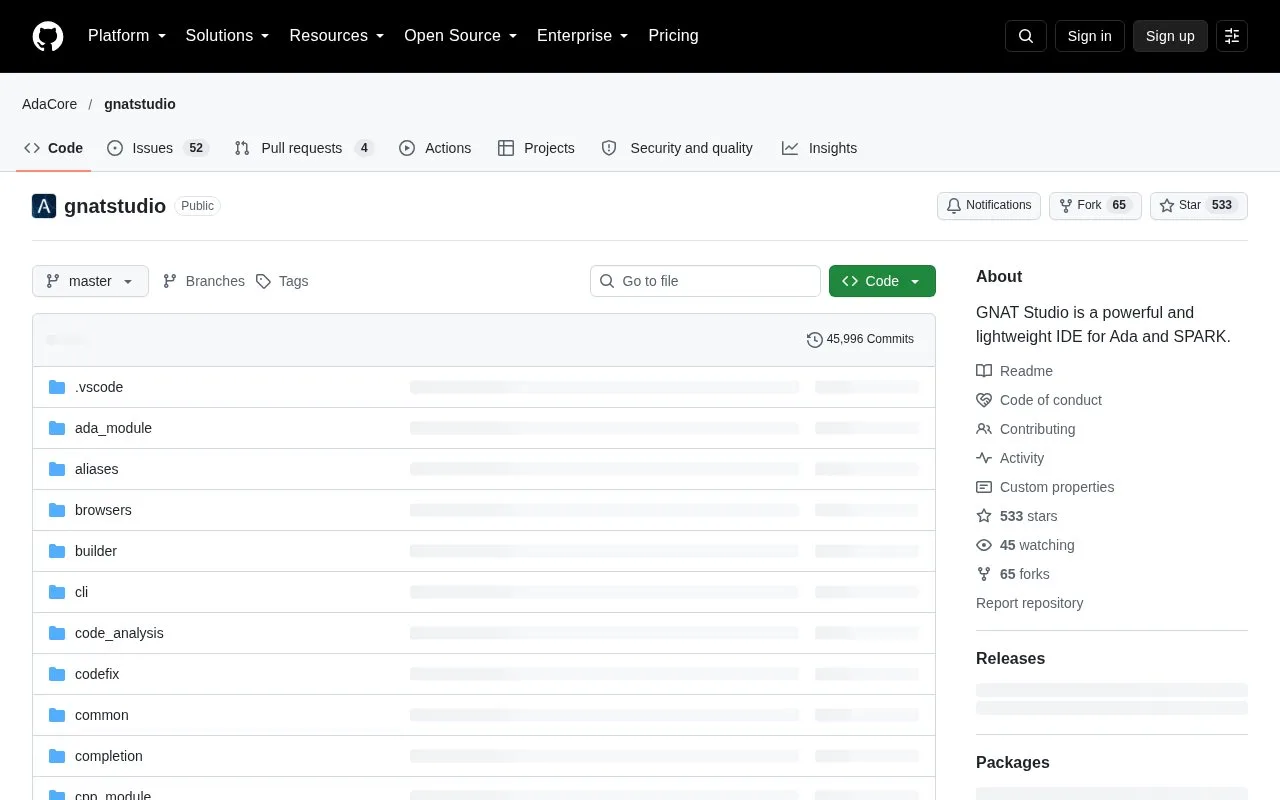The image size is (1280, 800).
Task: Expand the Platform menu
Action: coord(127,36)
